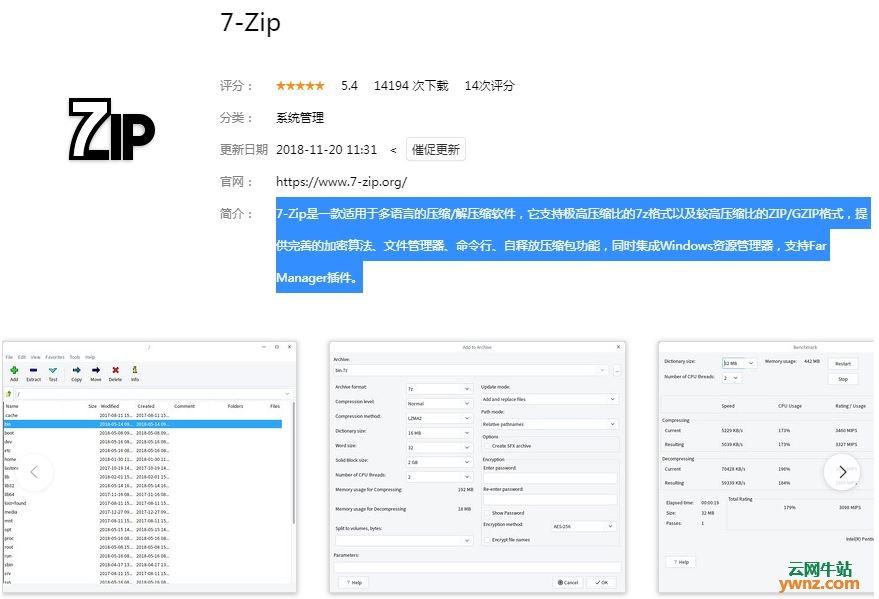This screenshot has height=599, width=879.
Task: Select the home folder row
Action: [142, 459]
